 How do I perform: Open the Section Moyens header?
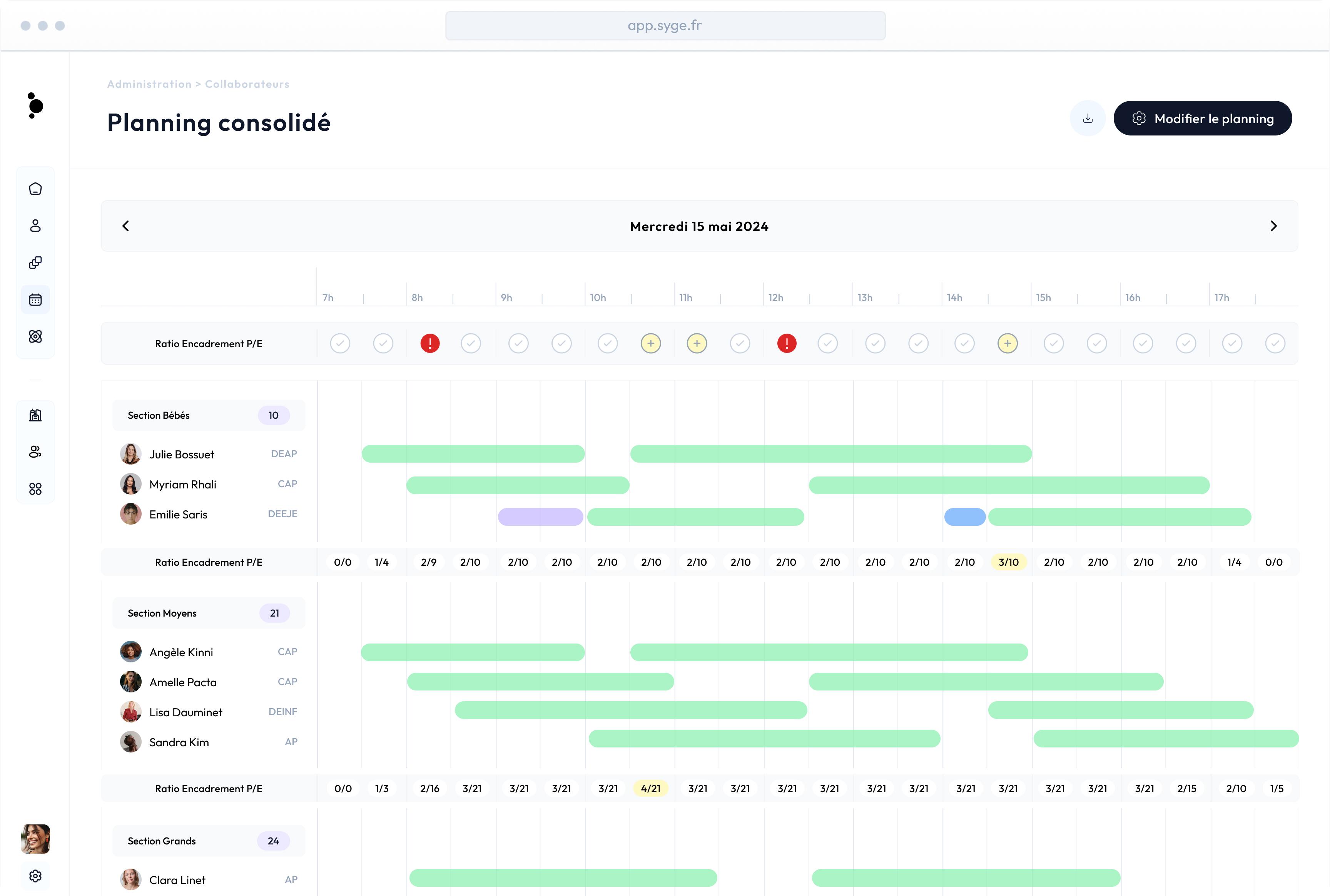tap(209, 613)
